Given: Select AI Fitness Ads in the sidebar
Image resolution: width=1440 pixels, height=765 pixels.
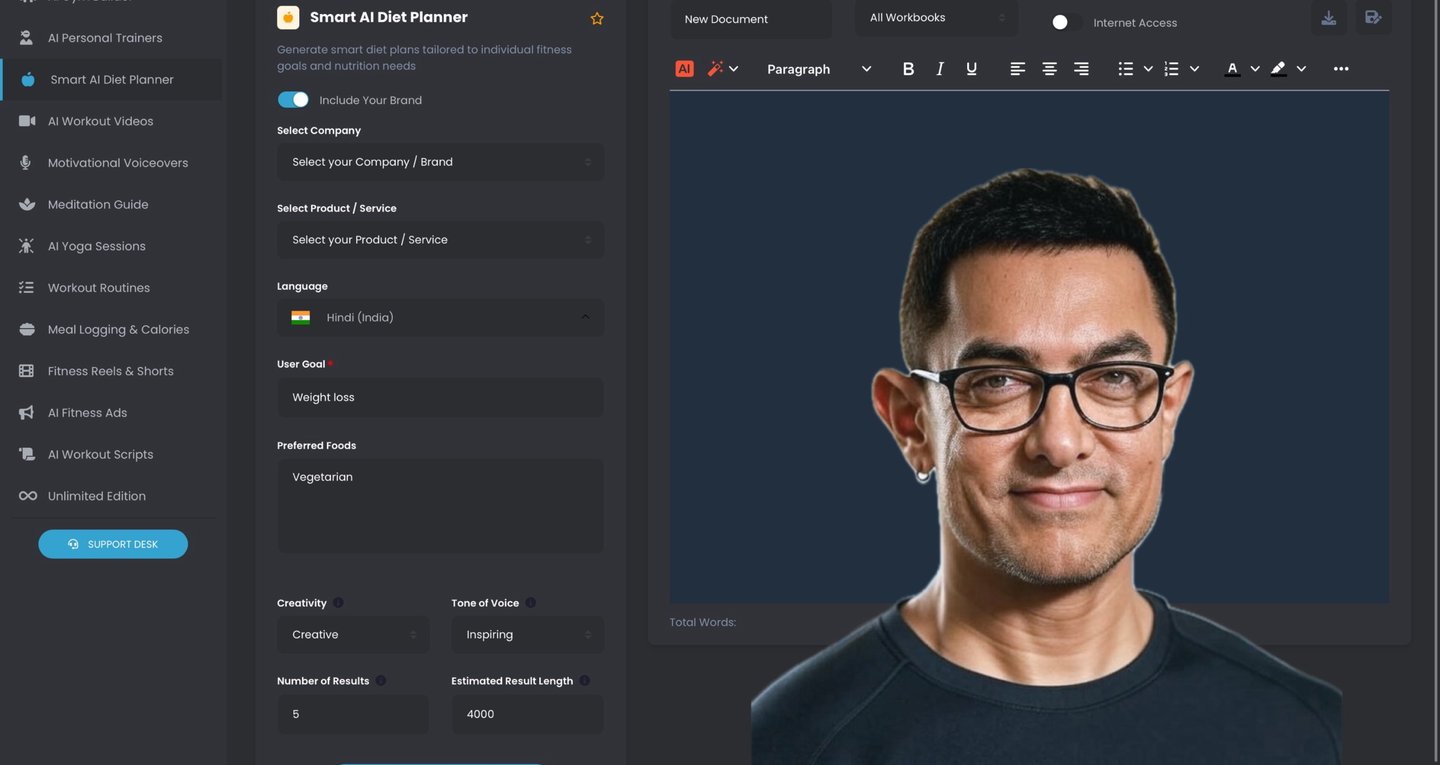Looking at the screenshot, I should pos(112,413).
